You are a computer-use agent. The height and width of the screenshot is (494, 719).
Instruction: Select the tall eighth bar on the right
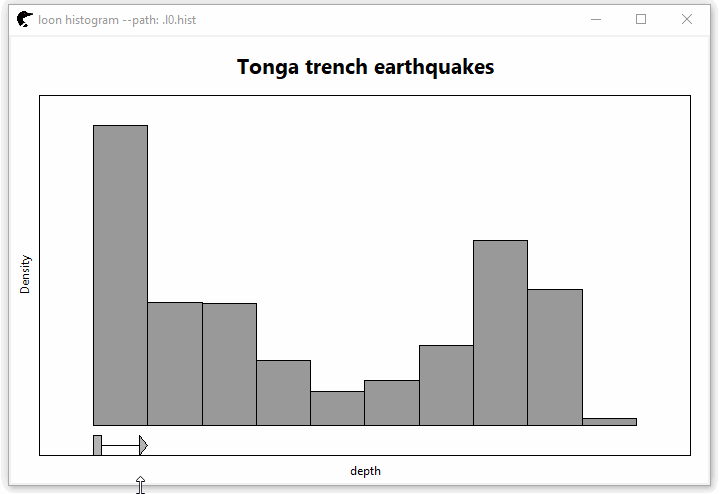pos(500,333)
